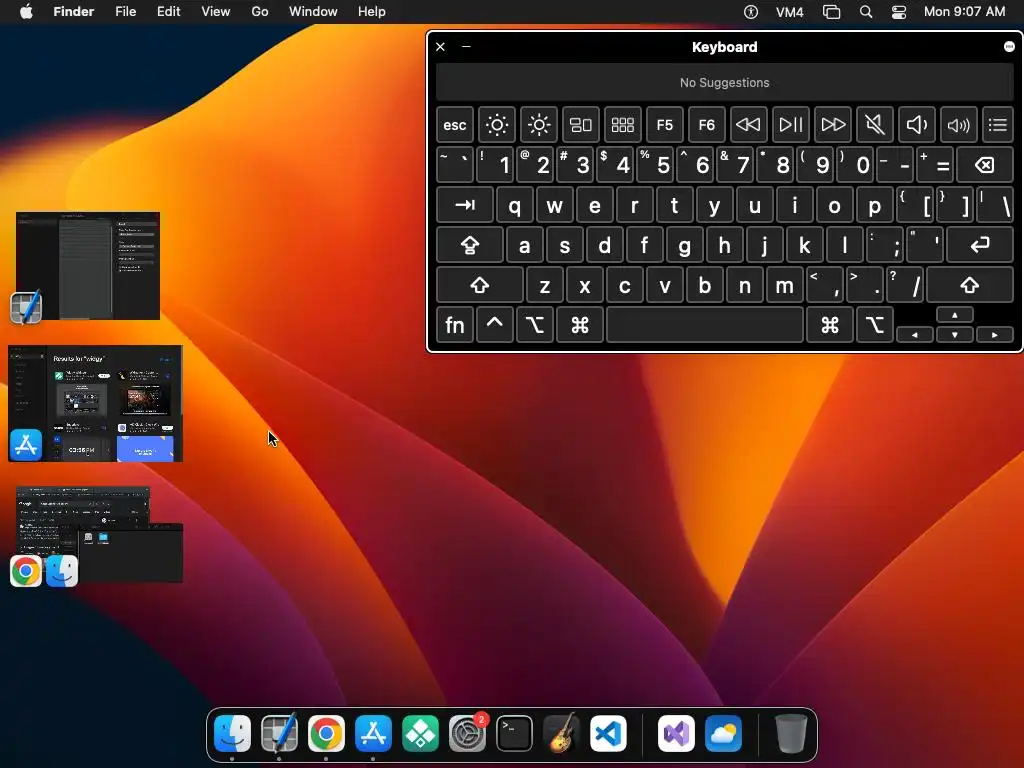The image size is (1024, 768).
Task: Tap the forward slash question mark key
Action: click(904, 285)
